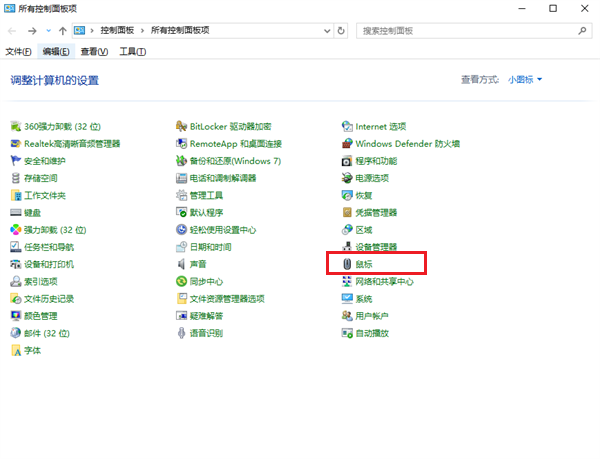Click the 轻松使用设置中心 icon

tap(181, 230)
